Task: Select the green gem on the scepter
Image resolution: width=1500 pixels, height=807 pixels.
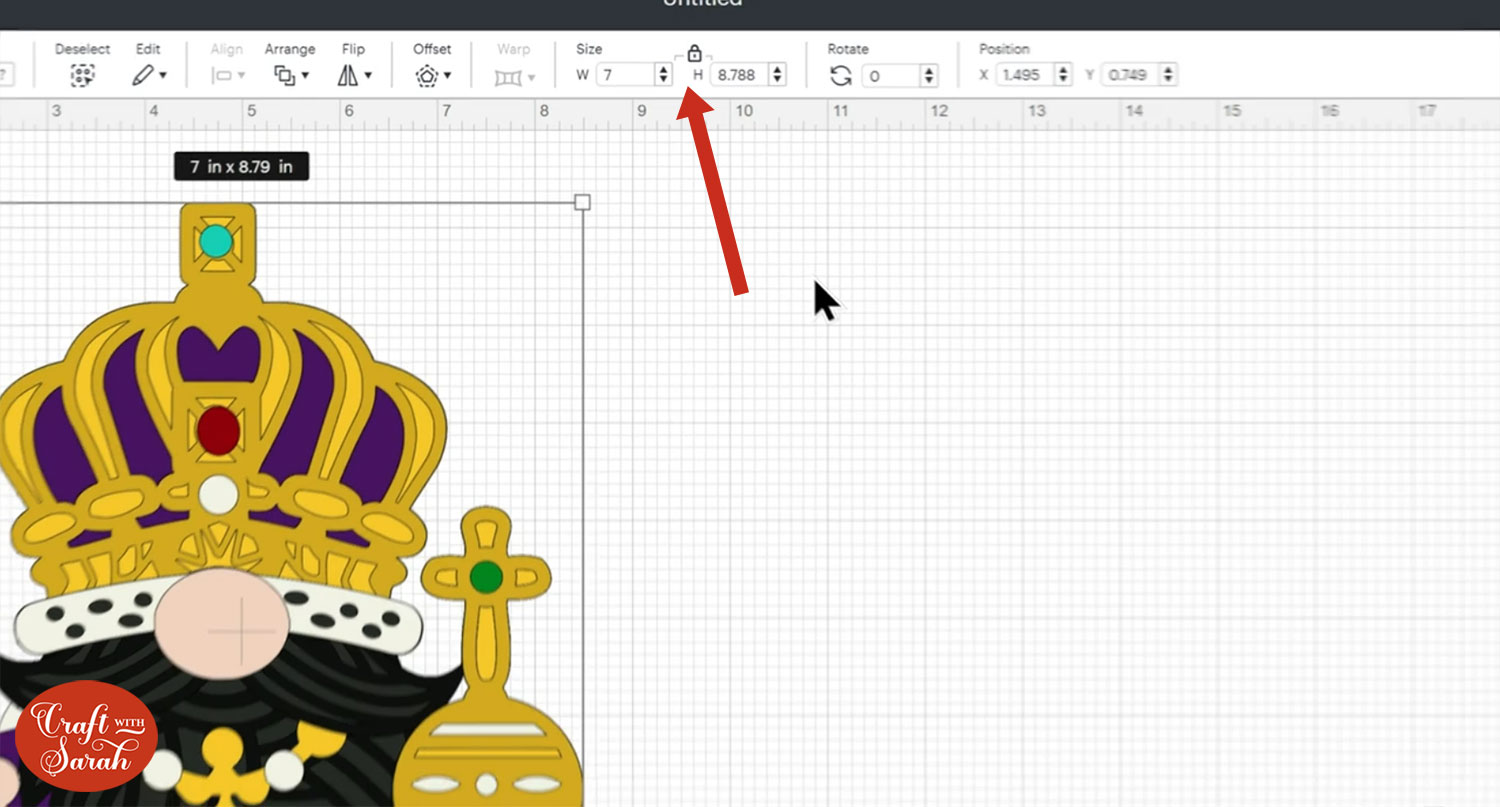Action: point(486,577)
